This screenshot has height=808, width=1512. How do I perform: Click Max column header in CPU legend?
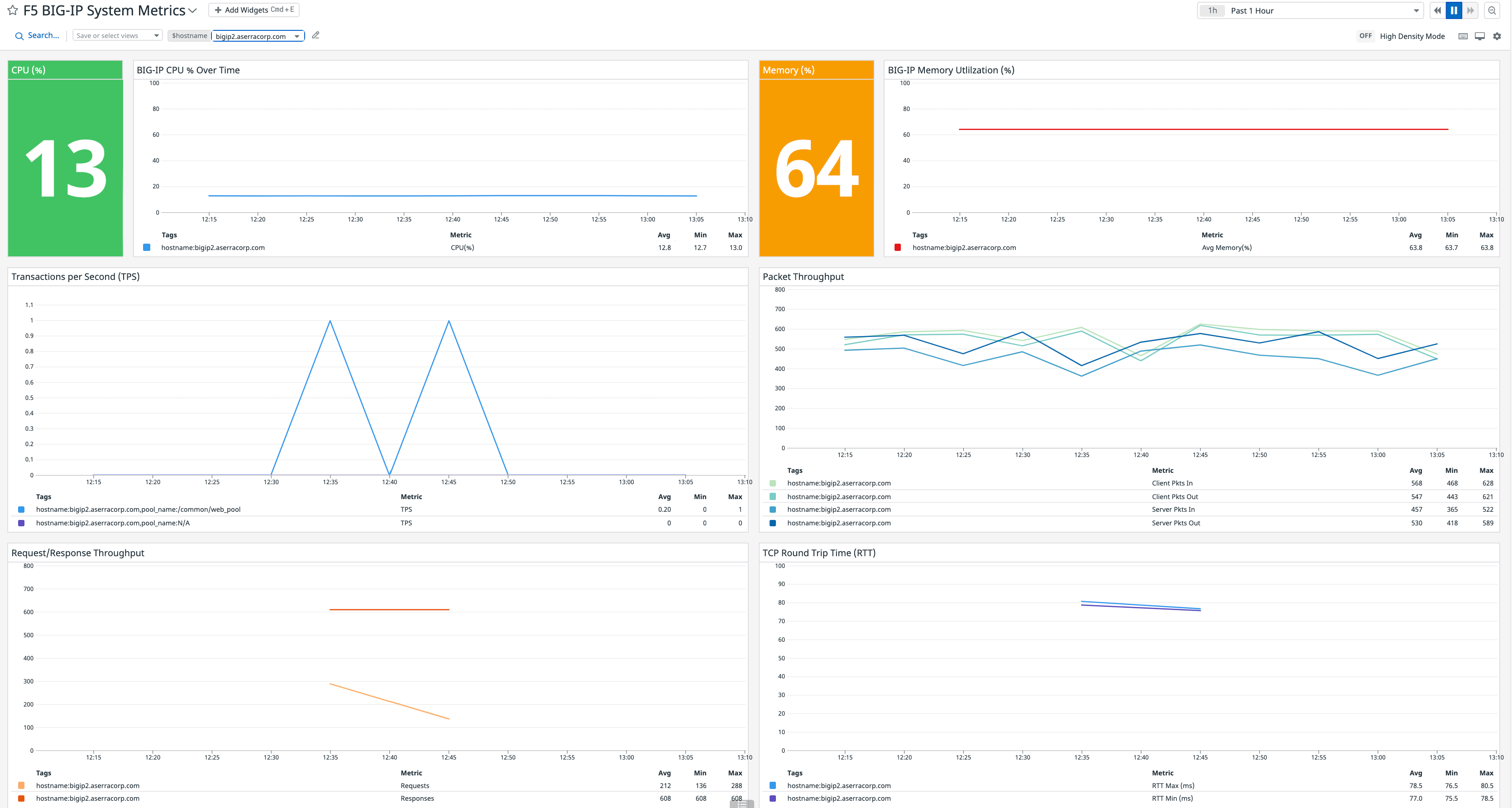point(735,235)
